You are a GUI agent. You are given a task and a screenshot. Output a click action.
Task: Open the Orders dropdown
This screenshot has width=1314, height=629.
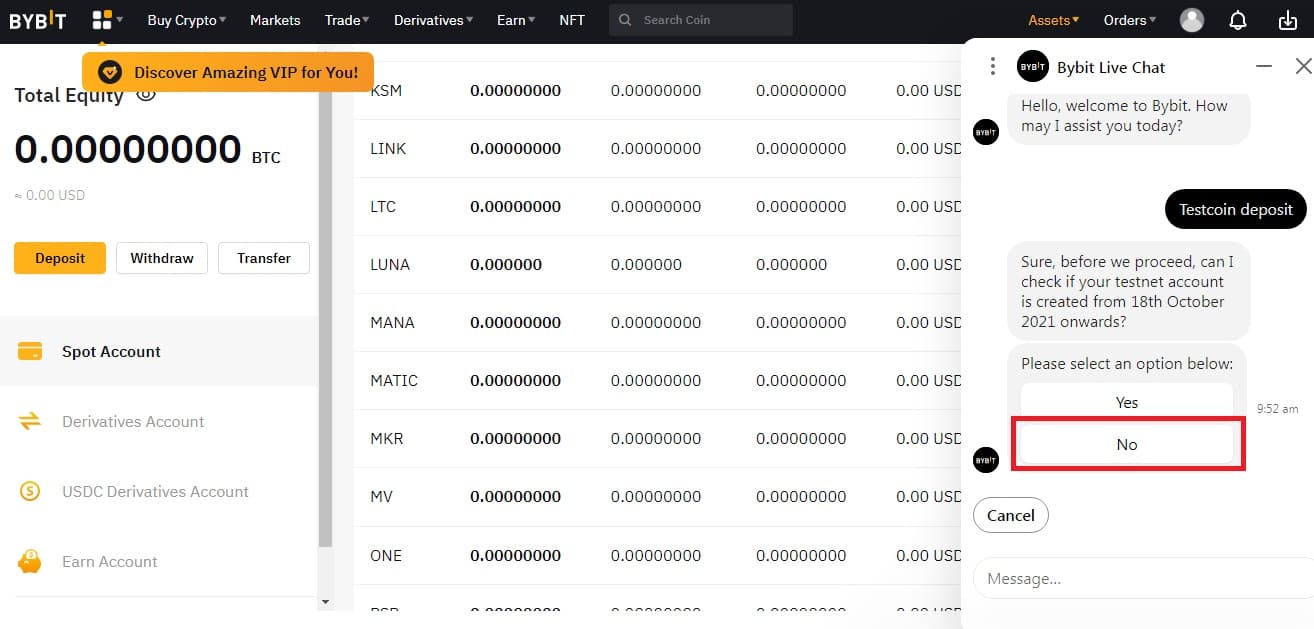[x=1130, y=20]
